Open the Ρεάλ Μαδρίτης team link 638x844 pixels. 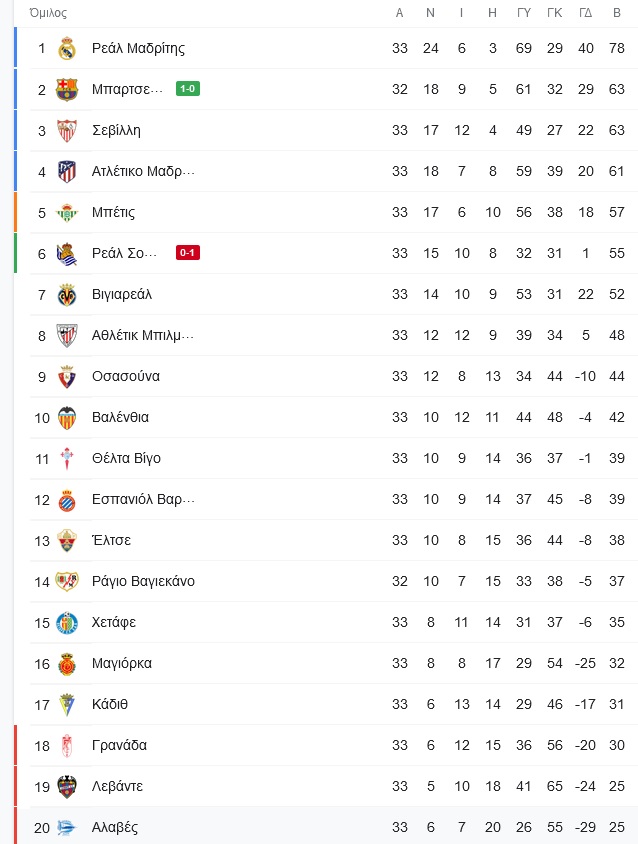pos(138,48)
